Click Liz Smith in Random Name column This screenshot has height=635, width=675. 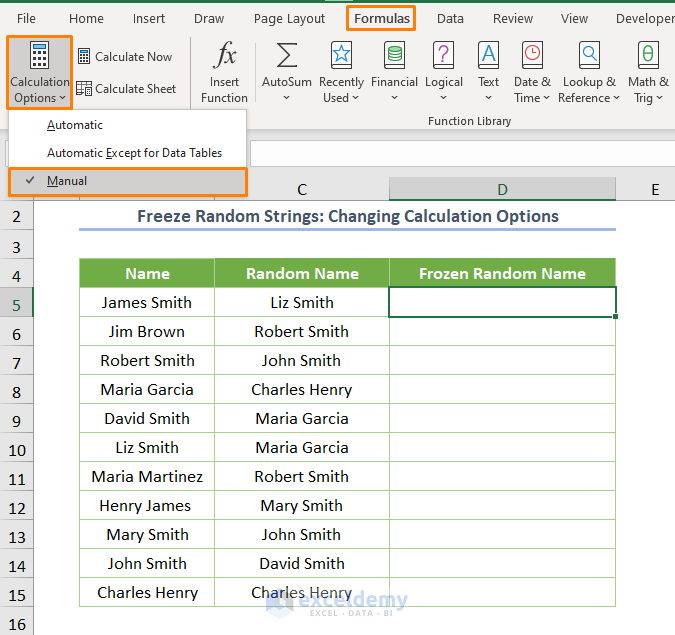(x=302, y=303)
